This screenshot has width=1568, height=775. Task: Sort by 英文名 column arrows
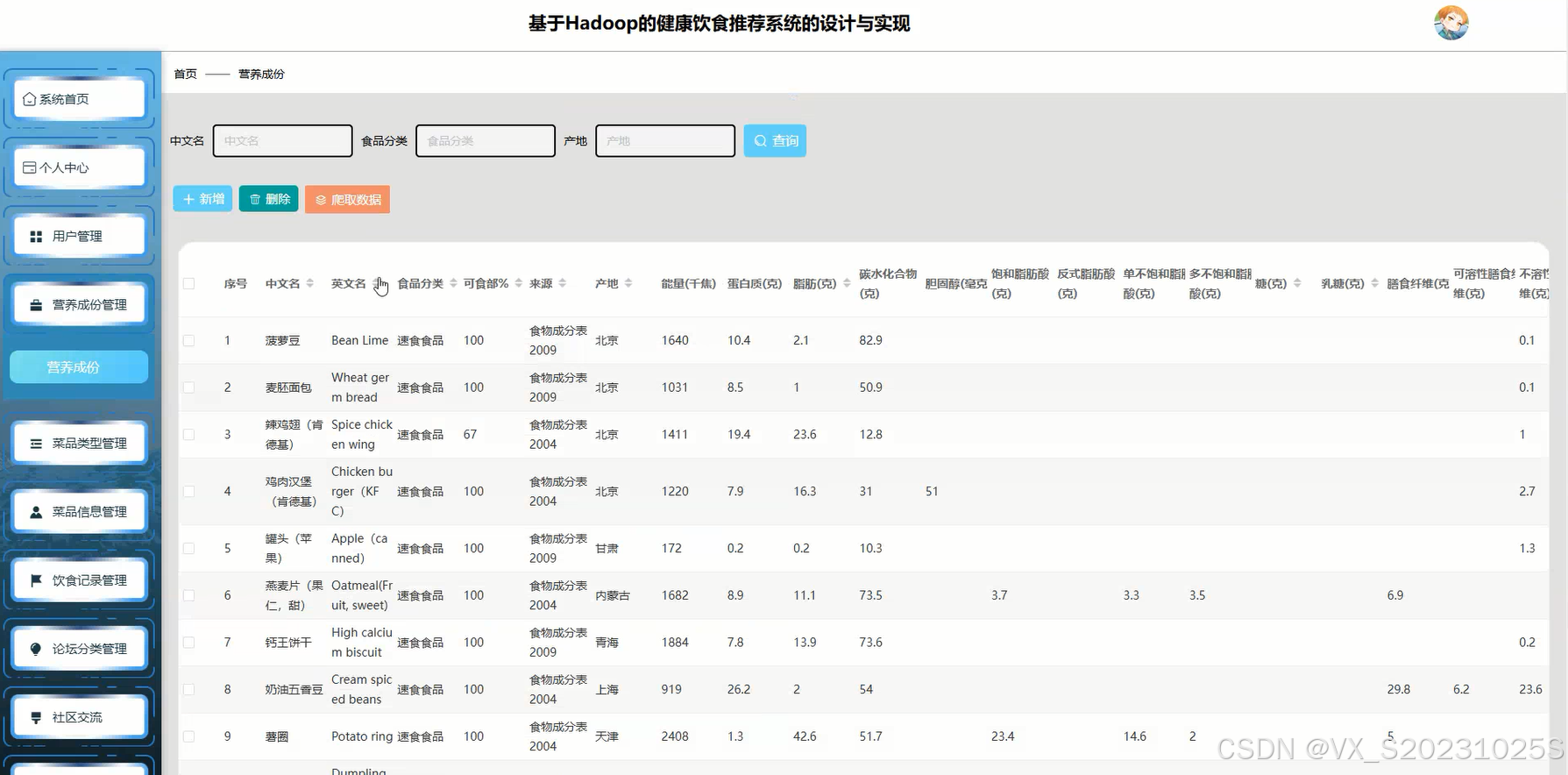(377, 283)
